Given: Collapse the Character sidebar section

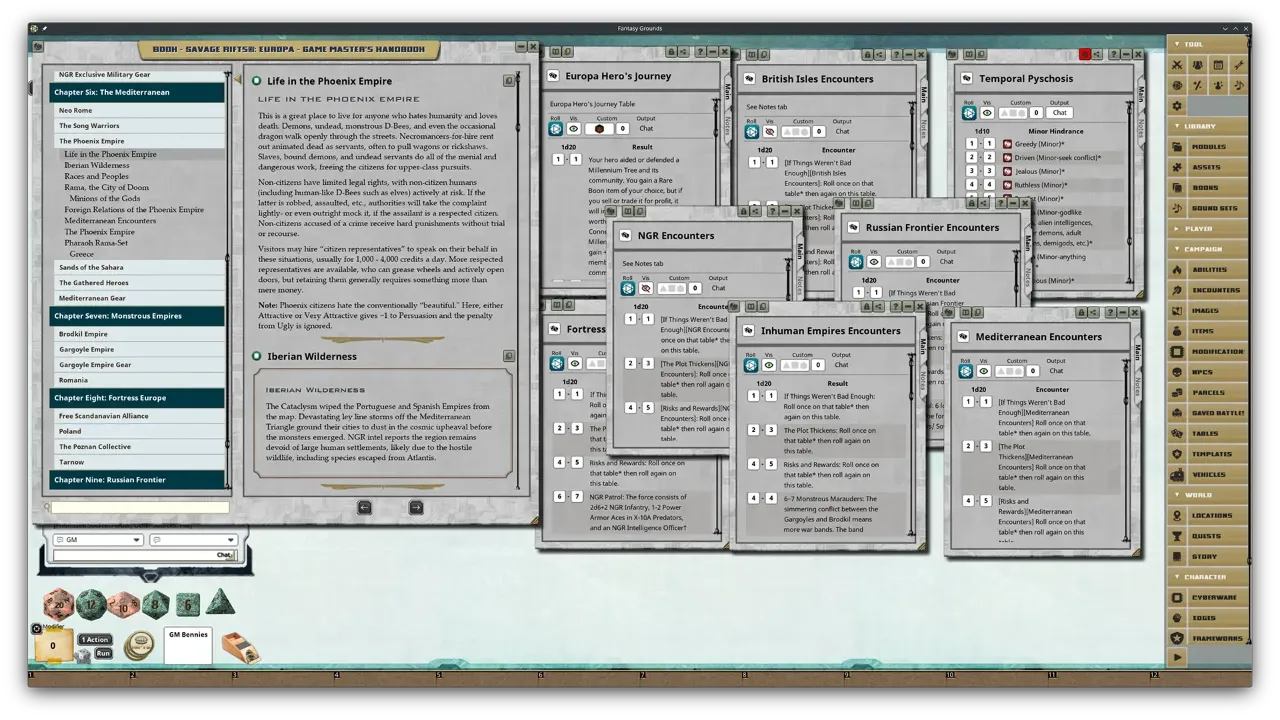Looking at the screenshot, I should 1208,577.
